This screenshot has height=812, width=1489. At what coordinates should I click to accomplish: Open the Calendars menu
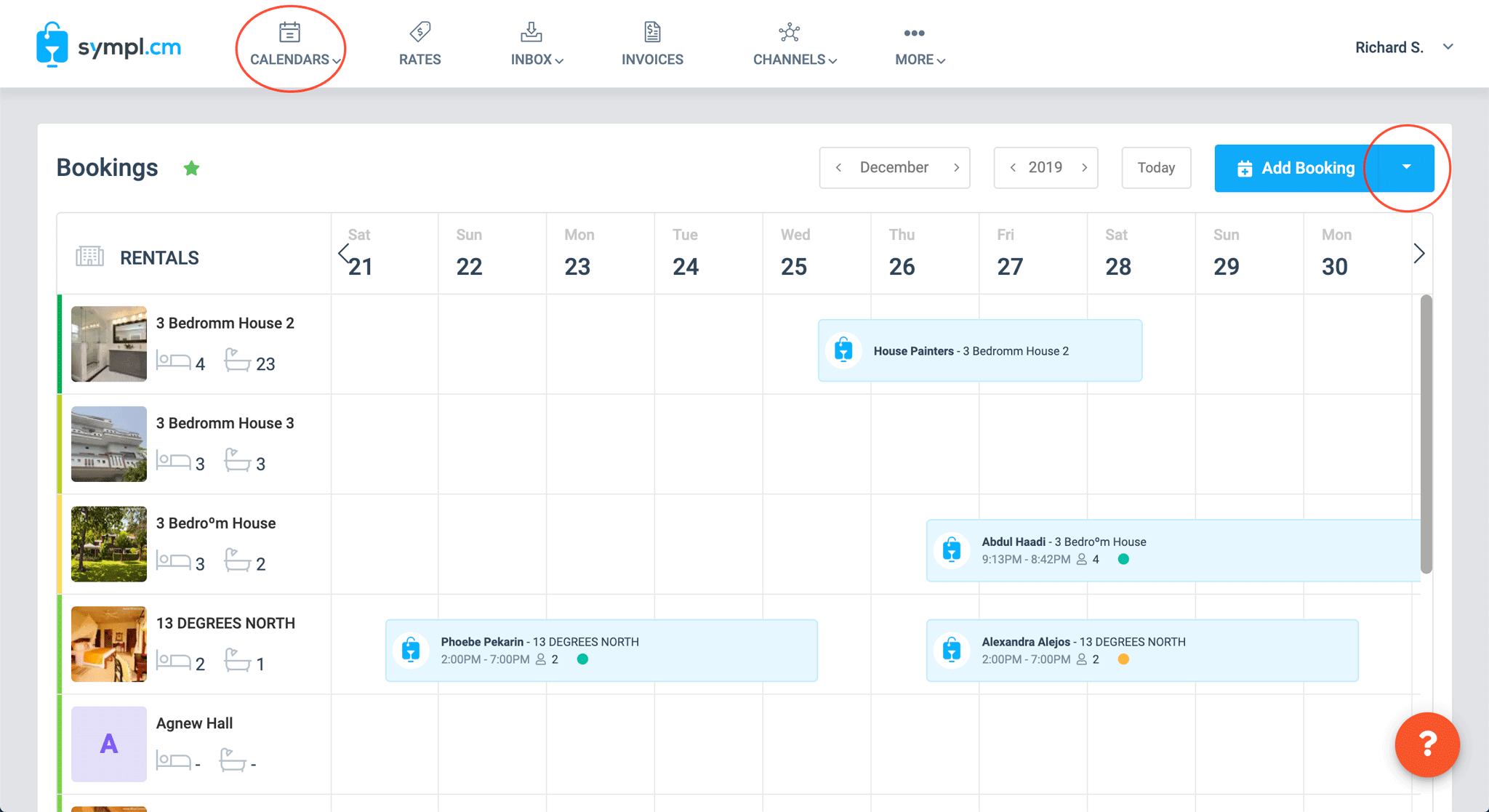point(294,45)
